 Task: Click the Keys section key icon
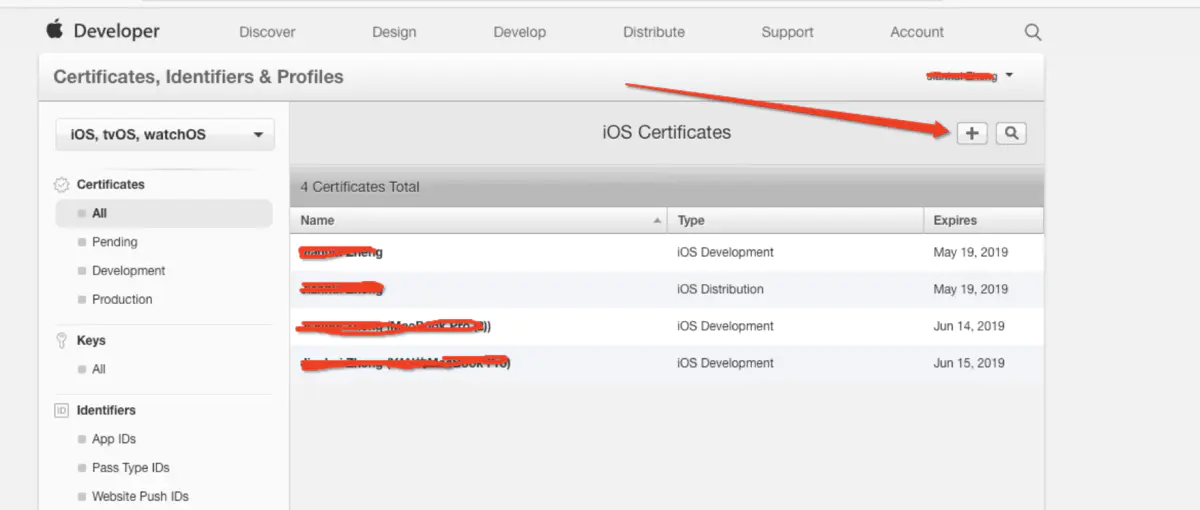click(61, 341)
